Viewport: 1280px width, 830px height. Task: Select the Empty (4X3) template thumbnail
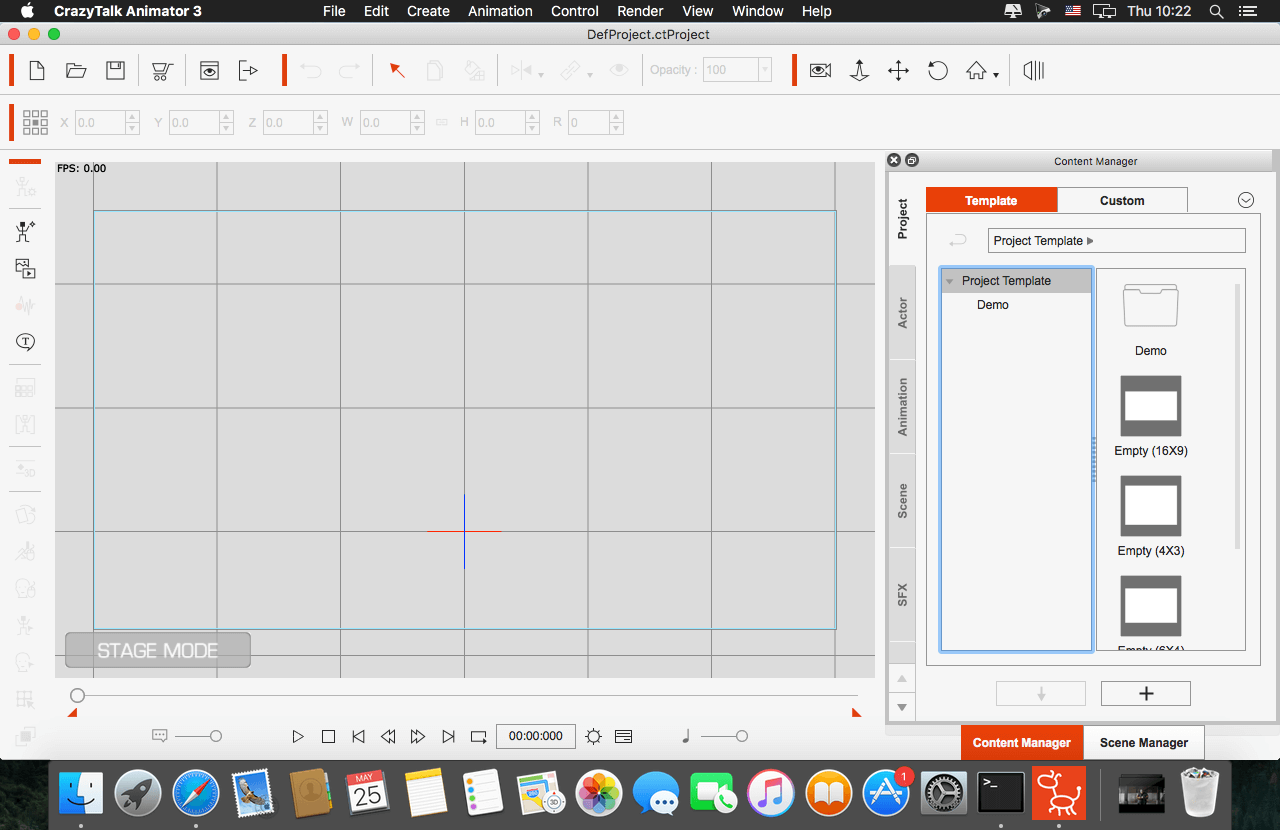(1151, 505)
